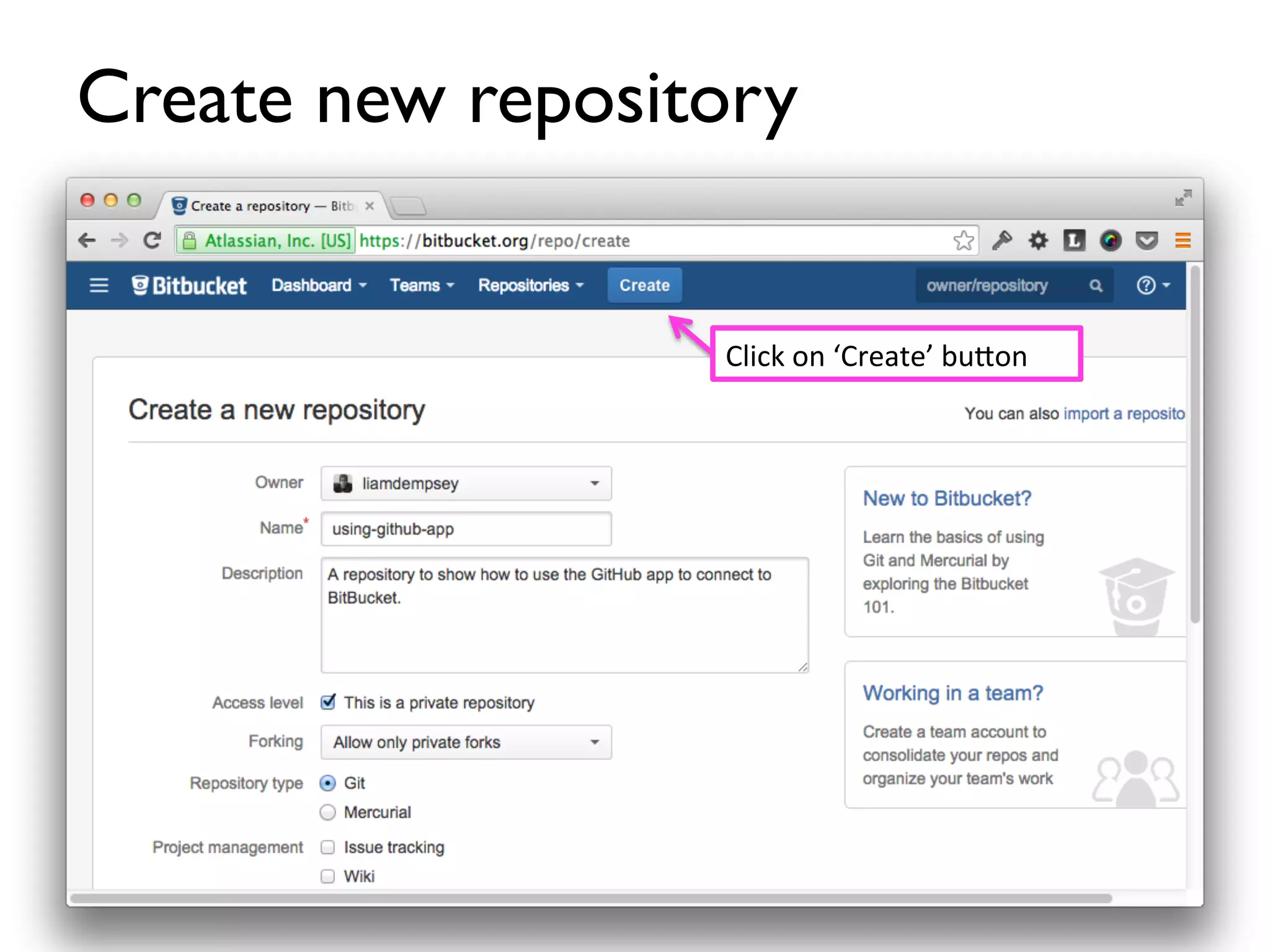The width and height of the screenshot is (1270, 952).
Task: Click the 'Create a new repository' heading
Action: [x=277, y=410]
